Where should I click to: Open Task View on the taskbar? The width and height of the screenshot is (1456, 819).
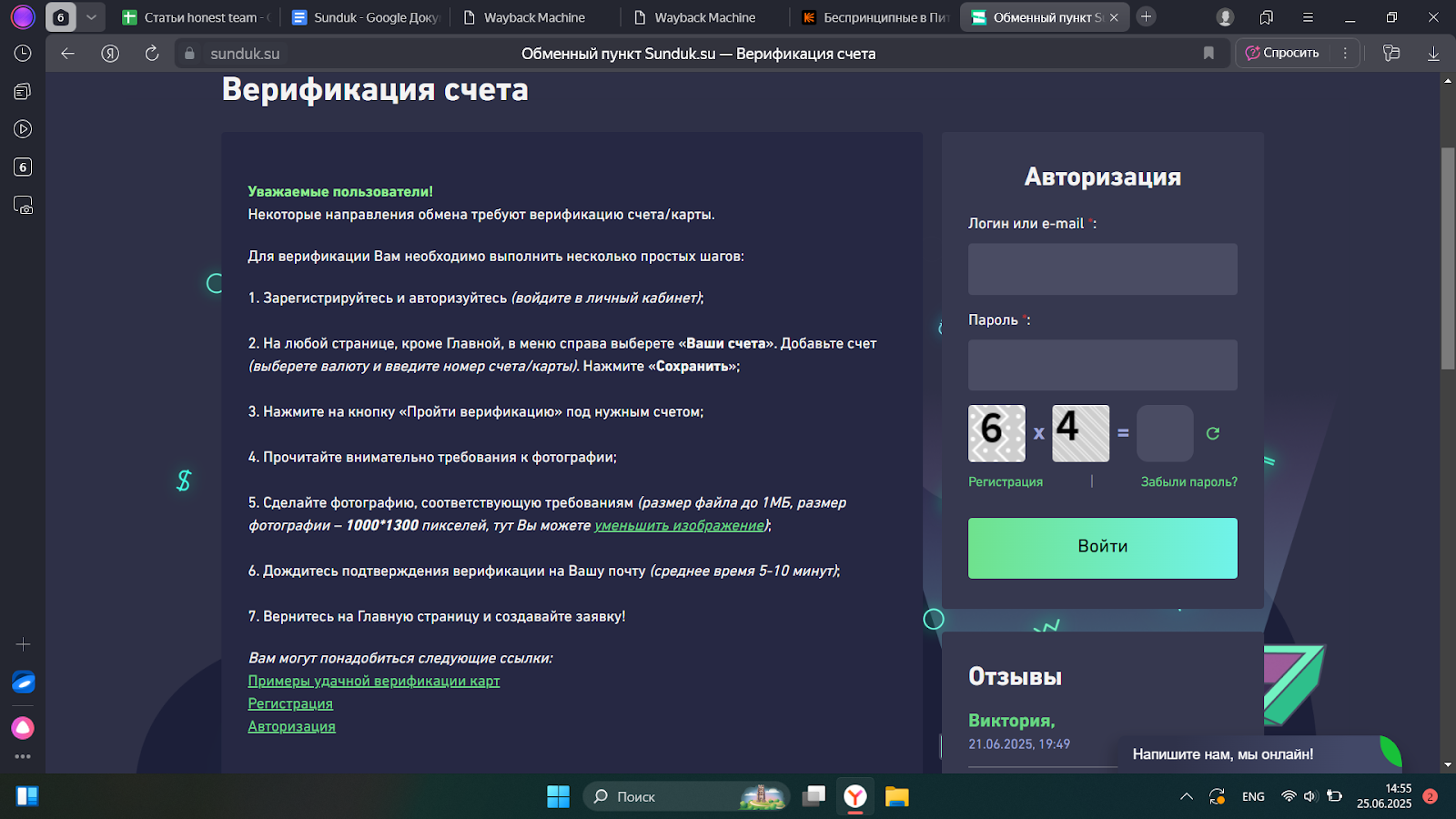point(814,797)
